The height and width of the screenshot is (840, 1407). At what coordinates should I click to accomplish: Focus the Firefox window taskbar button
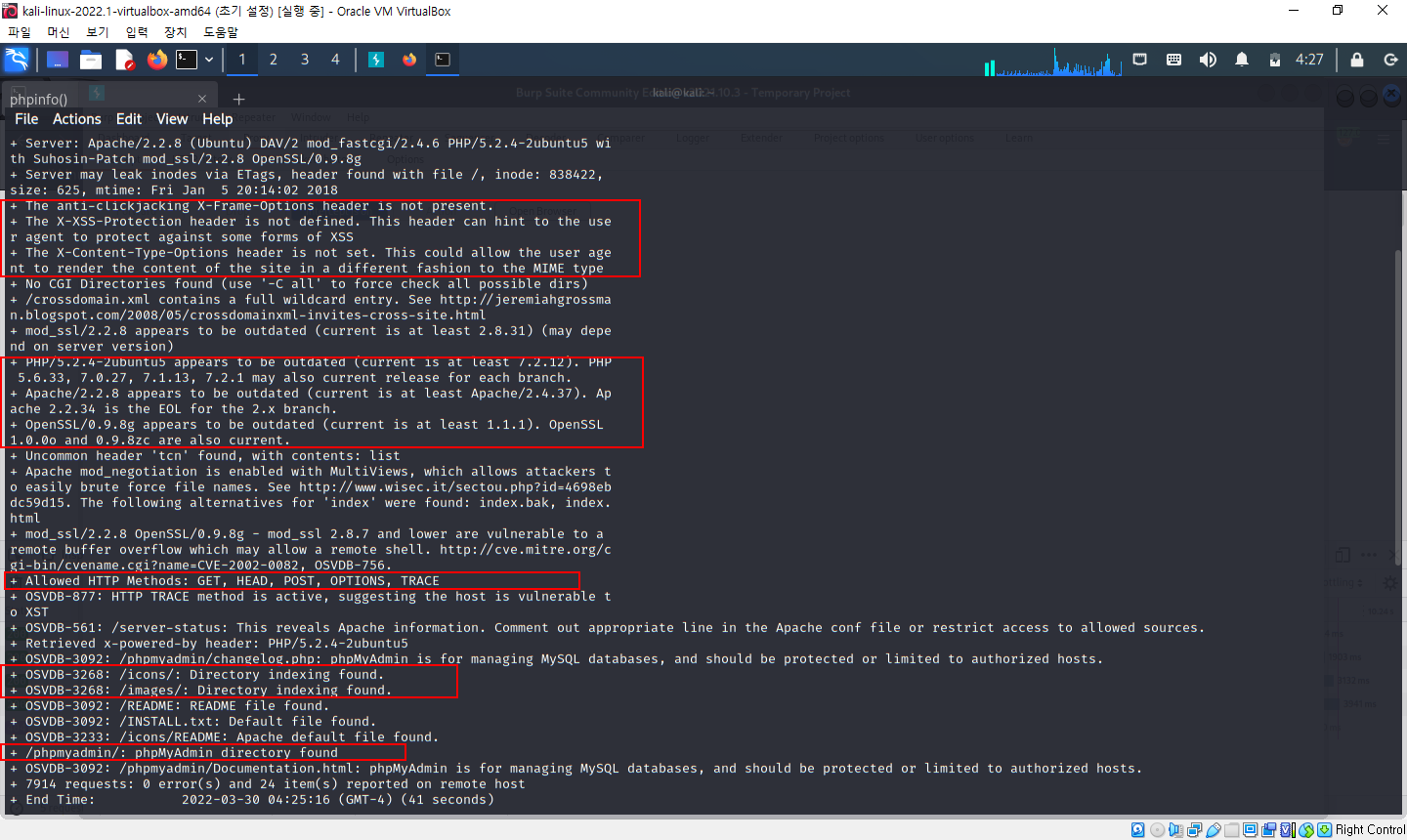click(409, 60)
